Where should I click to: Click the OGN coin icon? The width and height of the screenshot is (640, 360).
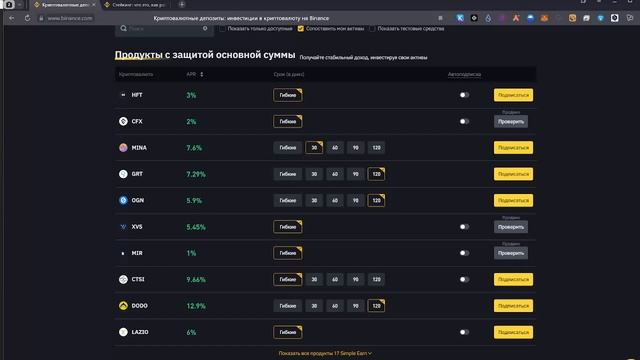point(123,200)
